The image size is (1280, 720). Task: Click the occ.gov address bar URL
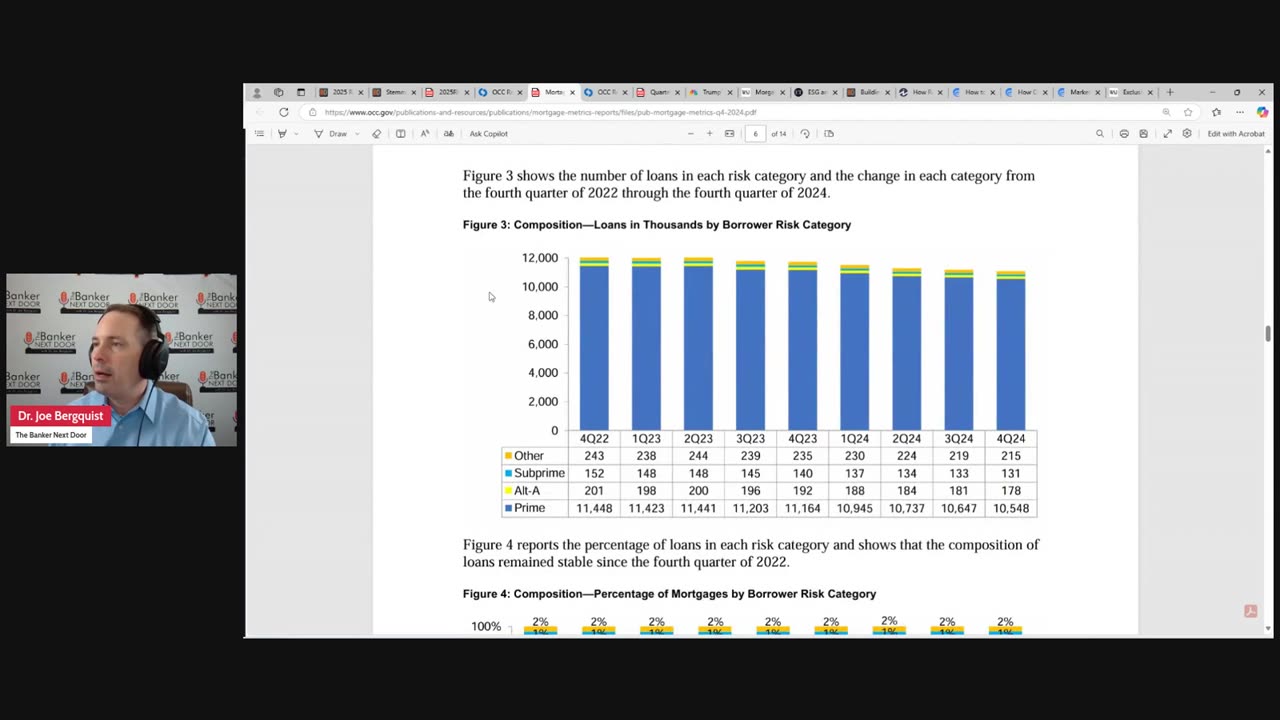(x=540, y=112)
